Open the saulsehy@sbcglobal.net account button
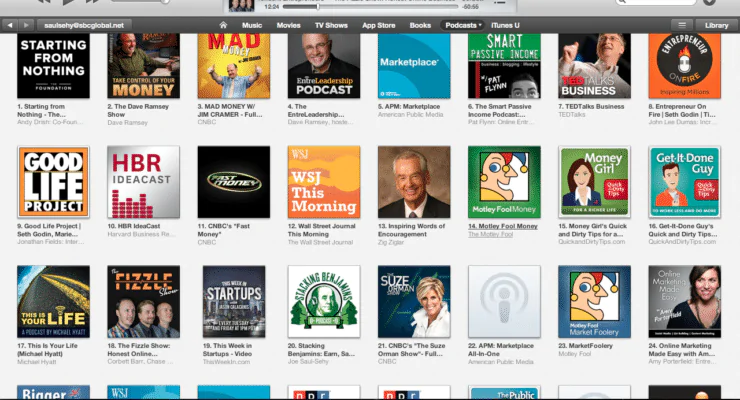The image size is (740, 400). pyautogui.click(x=84, y=25)
